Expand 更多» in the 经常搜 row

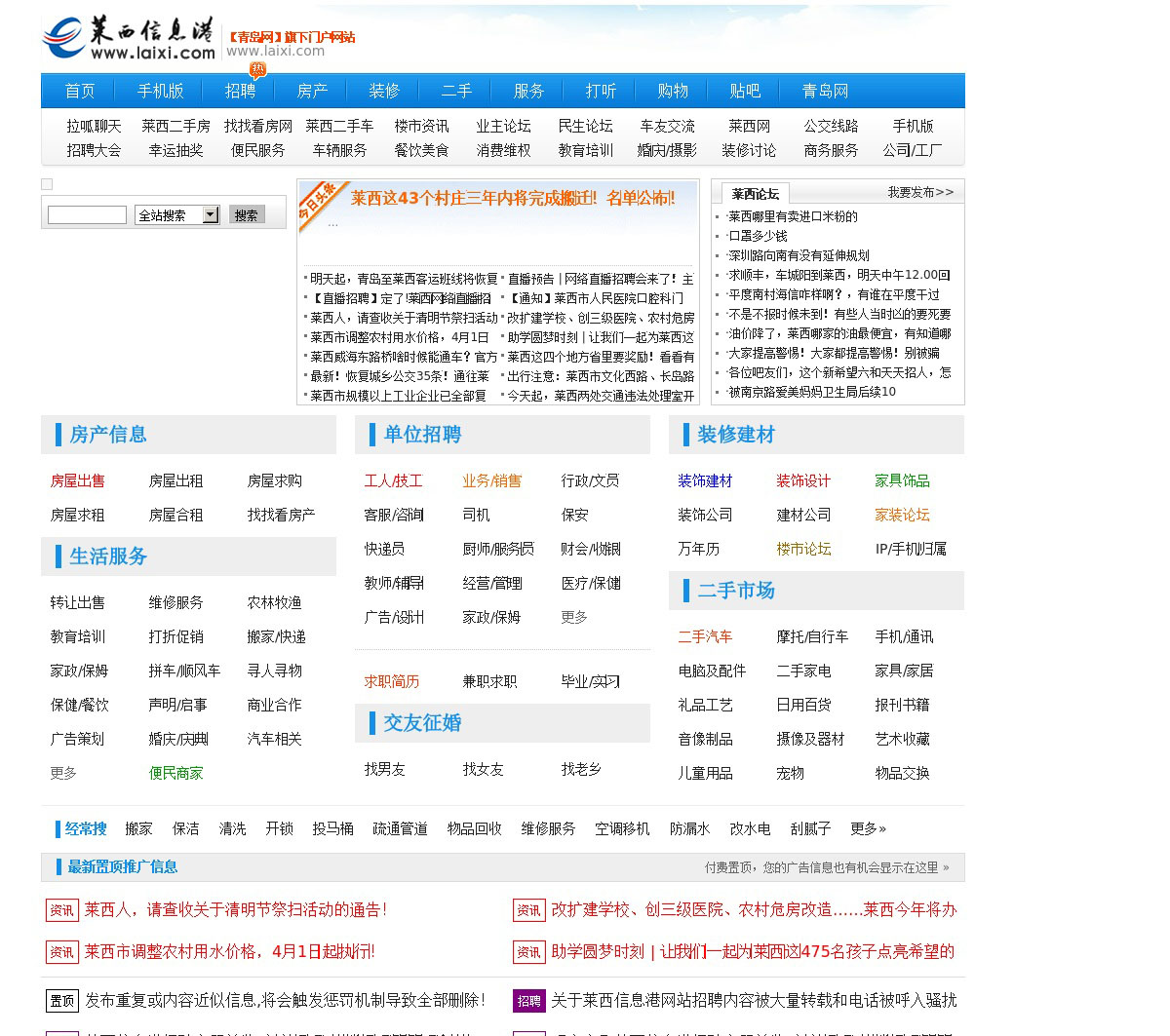(868, 828)
